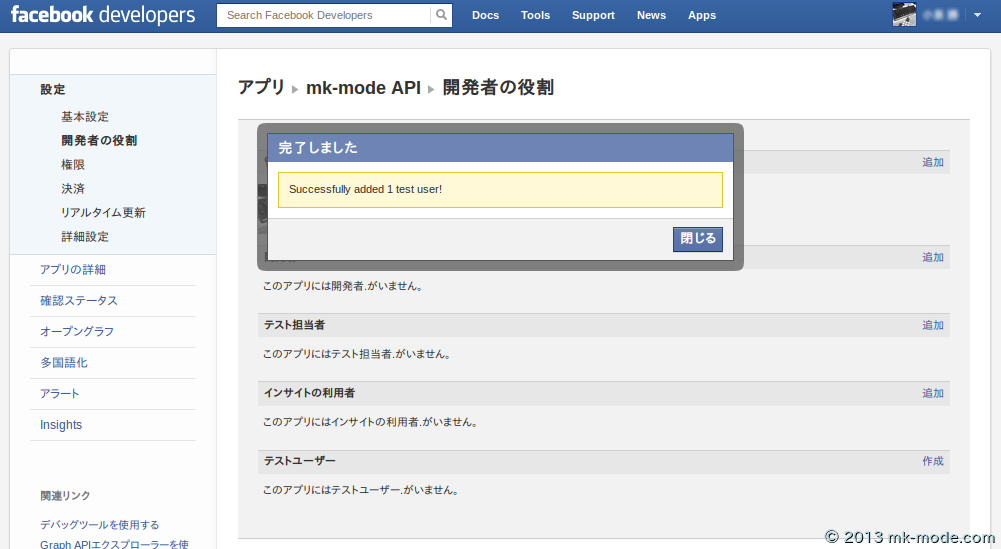Click 追加 link for テスト担当者
This screenshot has height=549, width=1001.
(x=932, y=325)
